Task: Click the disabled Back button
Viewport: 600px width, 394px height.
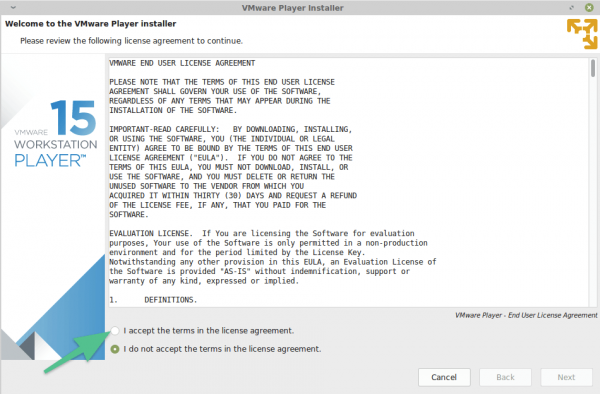Action: click(505, 377)
